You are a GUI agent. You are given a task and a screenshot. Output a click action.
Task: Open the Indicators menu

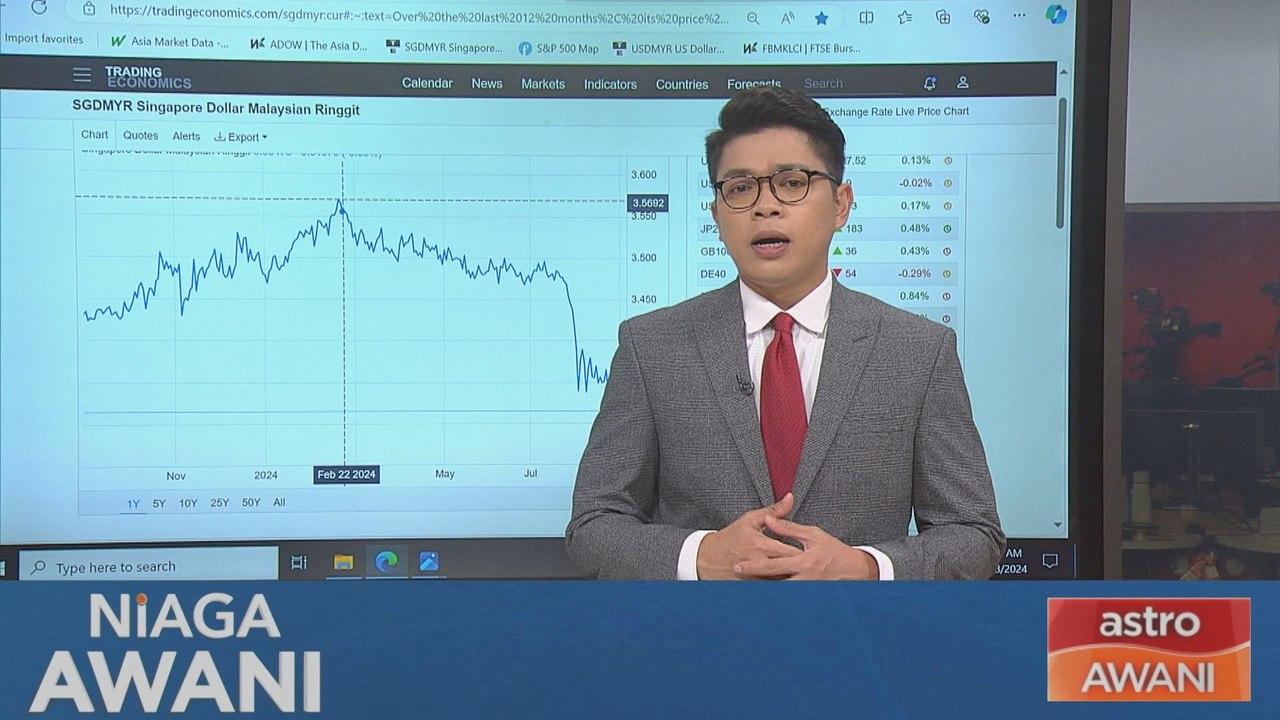click(x=610, y=84)
